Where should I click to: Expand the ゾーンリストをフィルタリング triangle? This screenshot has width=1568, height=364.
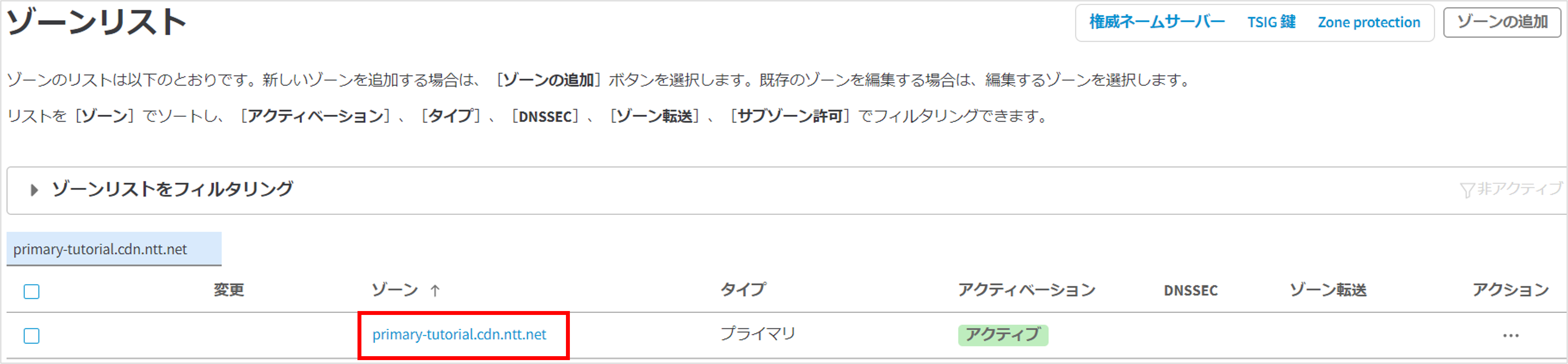pos(34,190)
